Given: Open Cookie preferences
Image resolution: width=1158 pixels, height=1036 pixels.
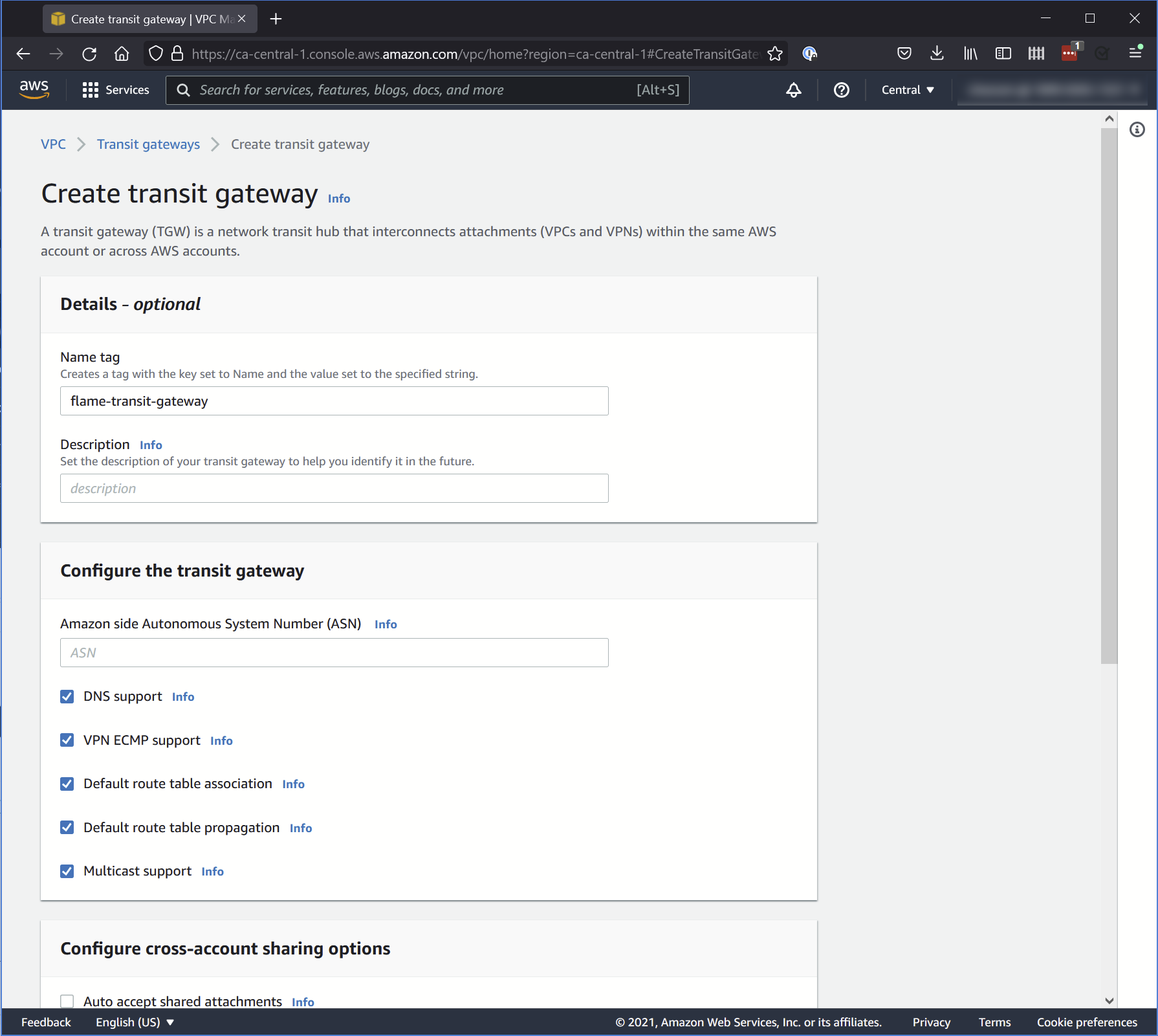Looking at the screenshot, I should click(1086, 1022).
